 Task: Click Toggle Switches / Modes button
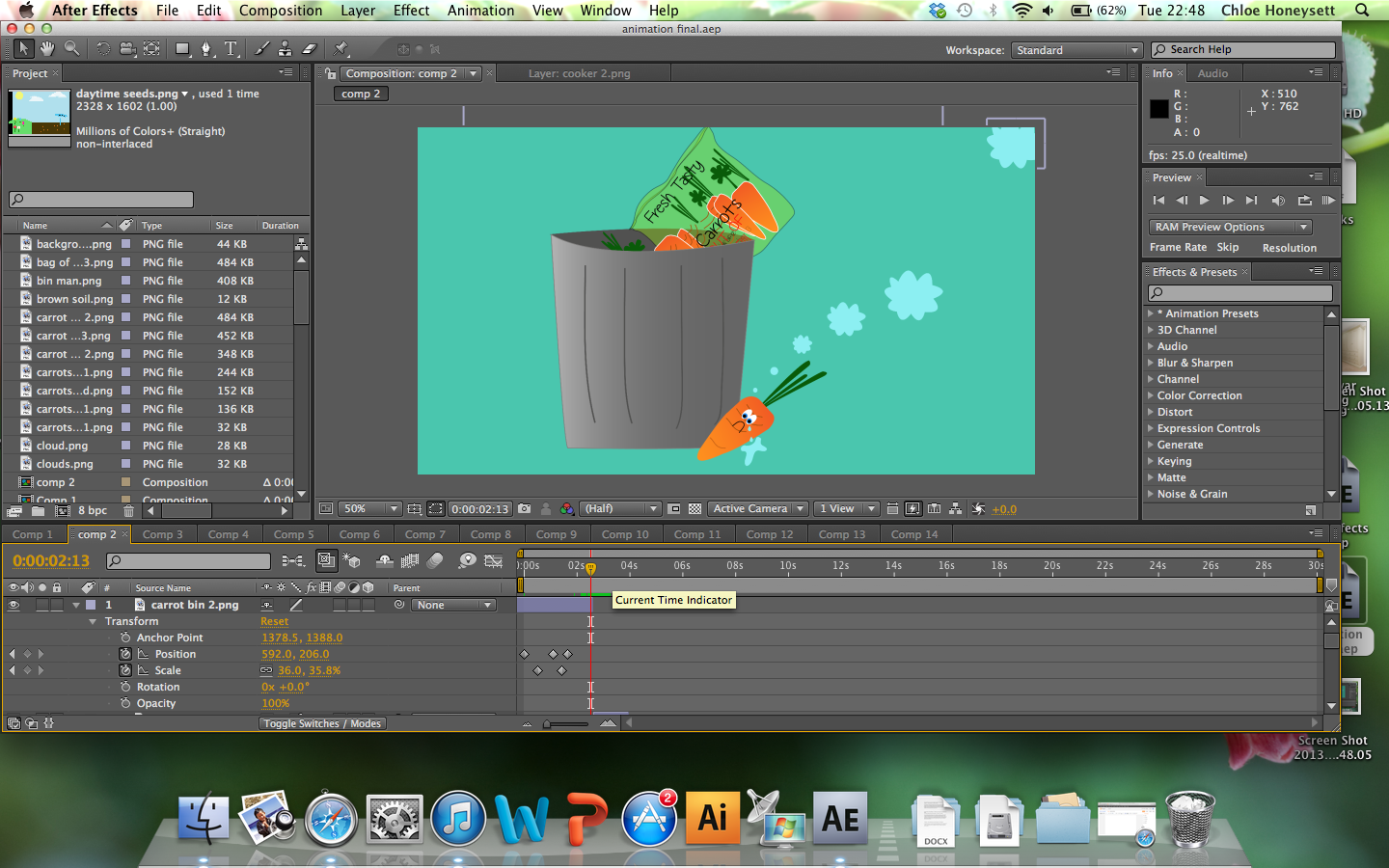(322, 723)
